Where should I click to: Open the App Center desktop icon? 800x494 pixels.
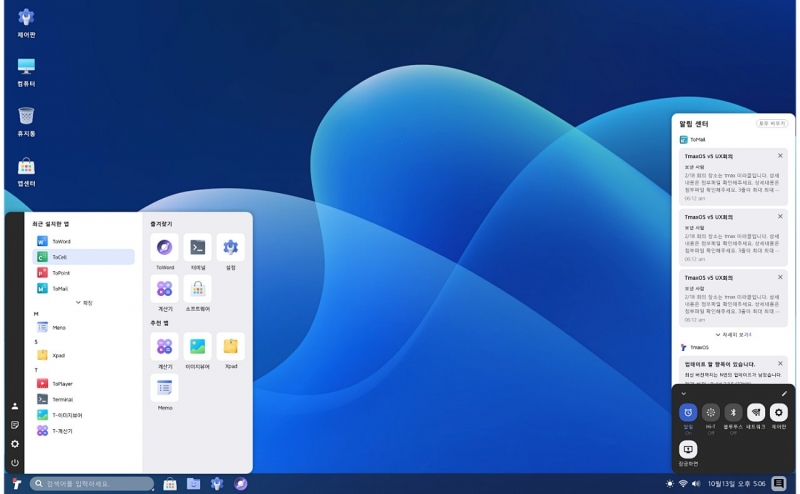click(x=26, y=166)
